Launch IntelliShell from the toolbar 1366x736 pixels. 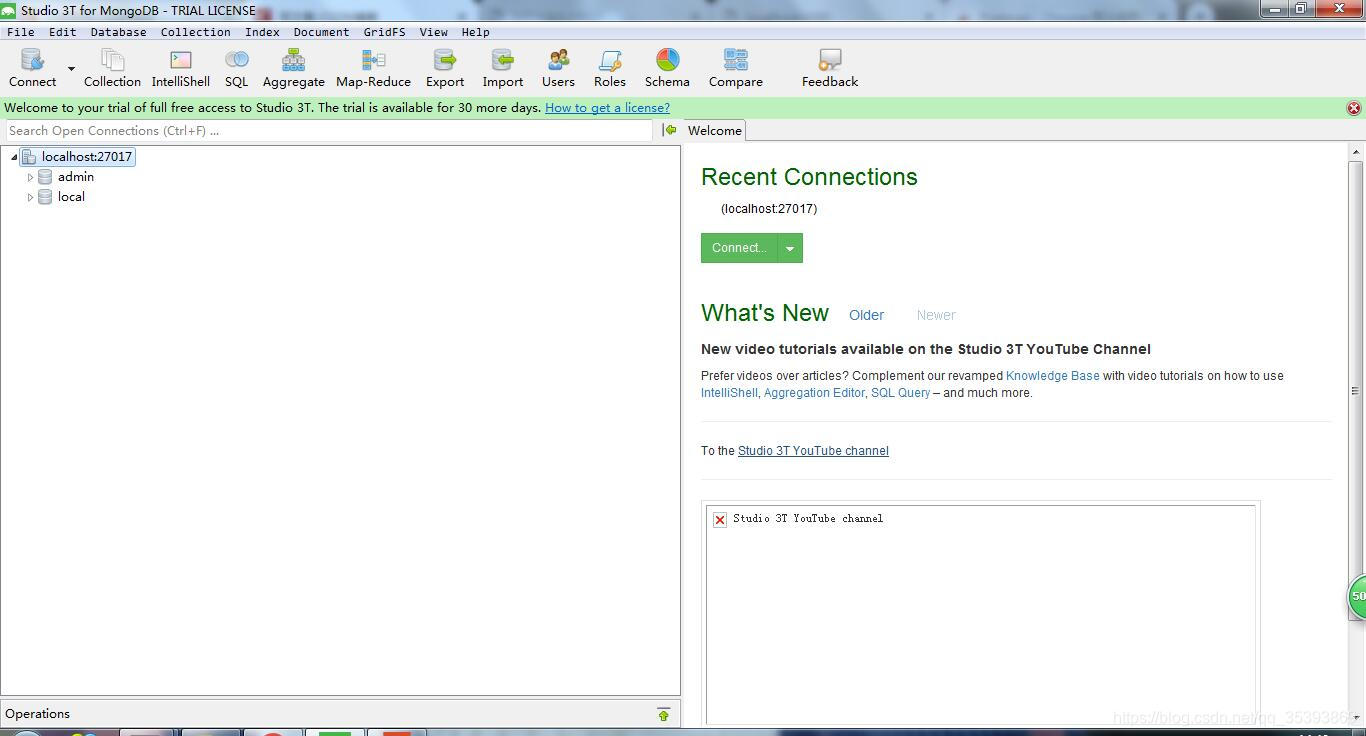[x=181, y=68]
